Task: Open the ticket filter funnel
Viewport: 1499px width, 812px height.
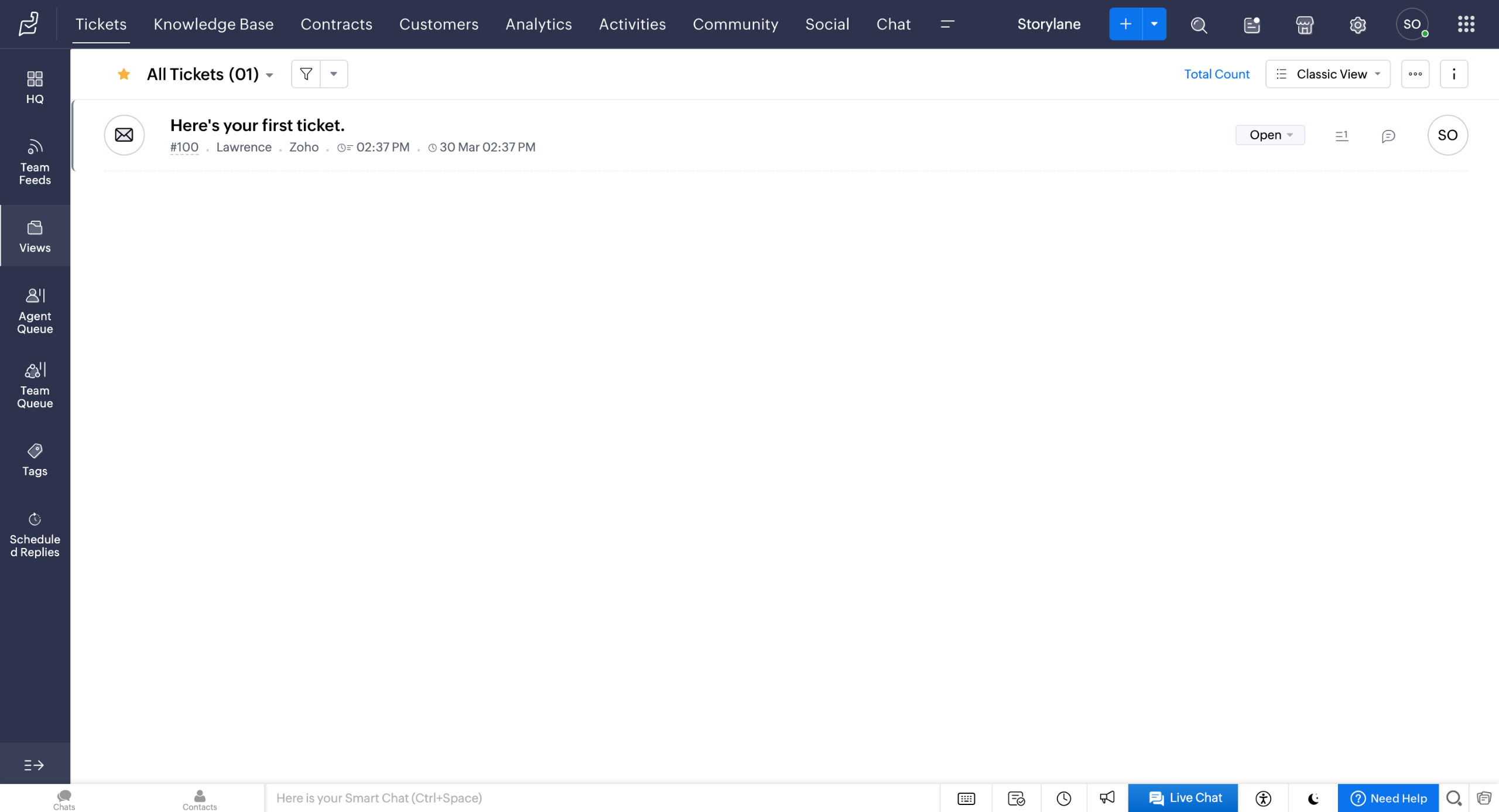Action: click(x=306, y=74)
